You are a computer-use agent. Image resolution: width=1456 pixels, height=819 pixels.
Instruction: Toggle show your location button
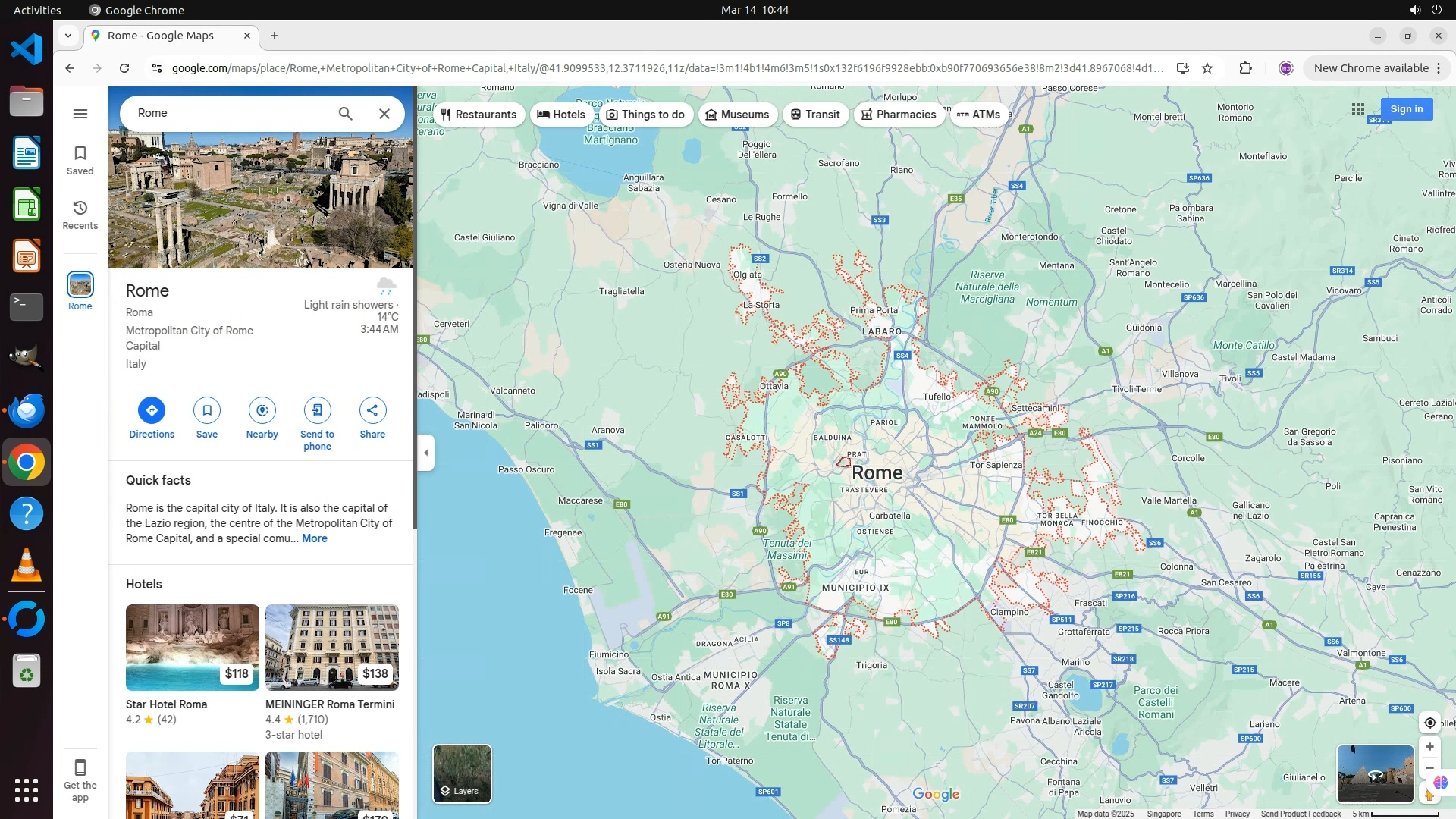(x=1429, y=723)
